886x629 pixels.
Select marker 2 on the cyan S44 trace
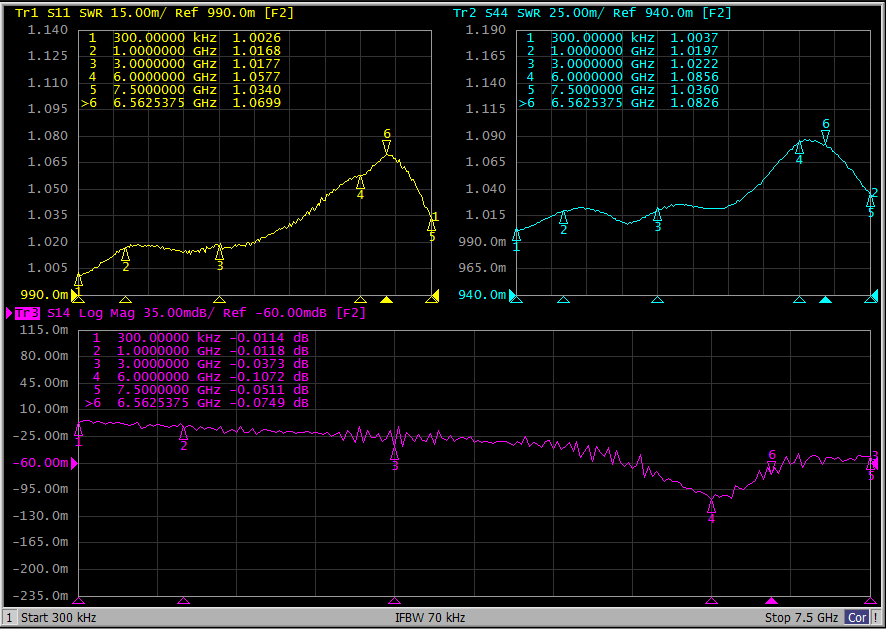563,217
